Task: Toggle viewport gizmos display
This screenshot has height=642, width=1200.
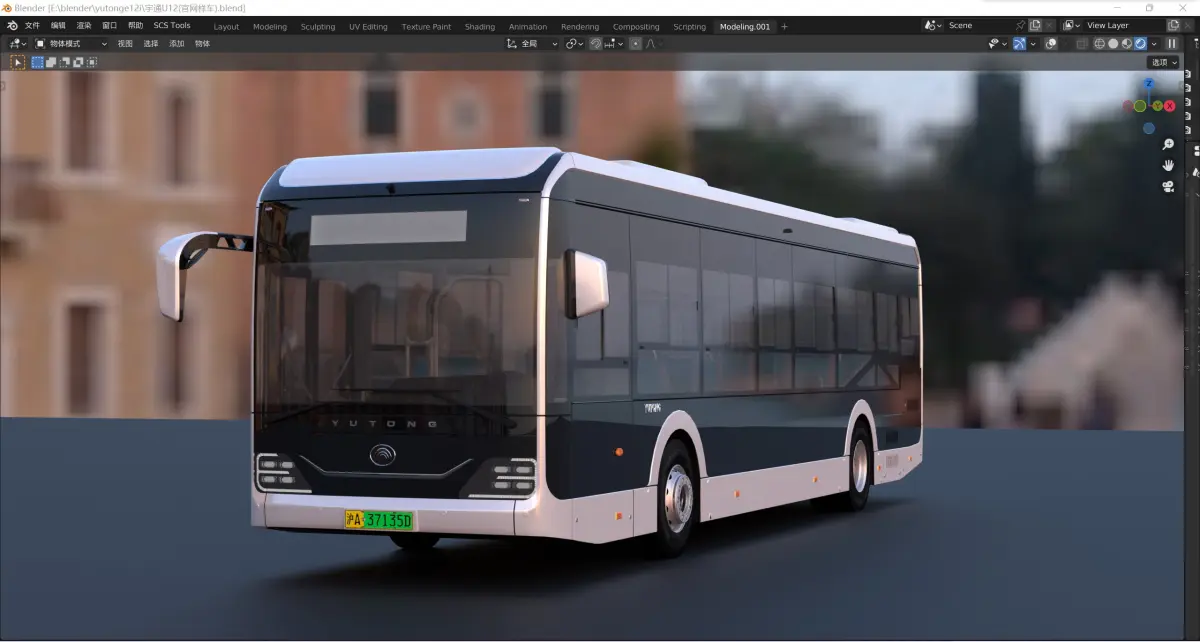Action: click(1019, 44)
